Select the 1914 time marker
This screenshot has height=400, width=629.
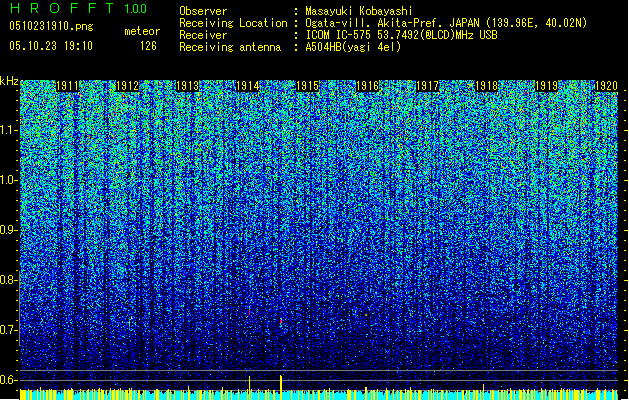[248, 86]
